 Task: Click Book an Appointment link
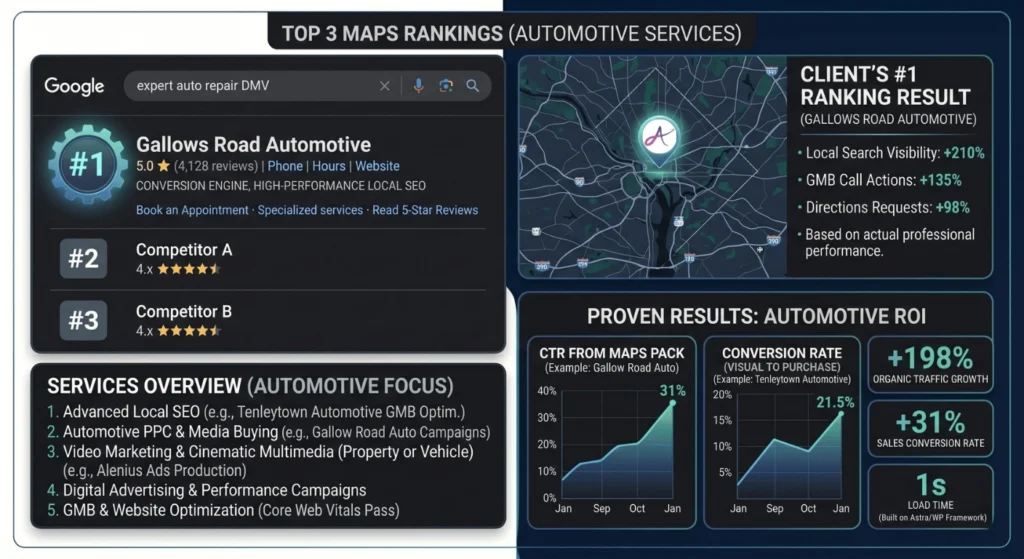192,210
